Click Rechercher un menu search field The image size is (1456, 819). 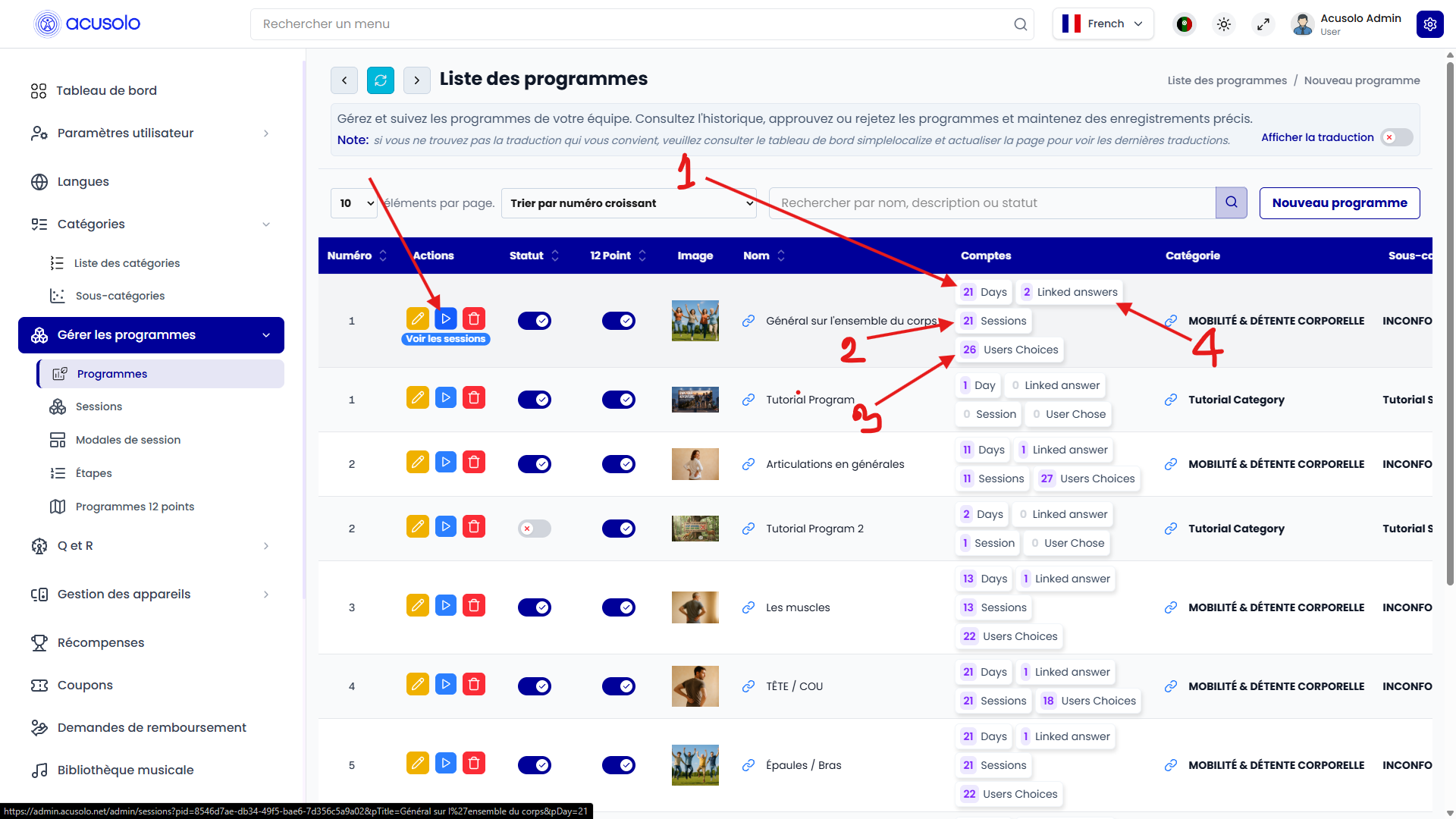(x=642, y=24)
